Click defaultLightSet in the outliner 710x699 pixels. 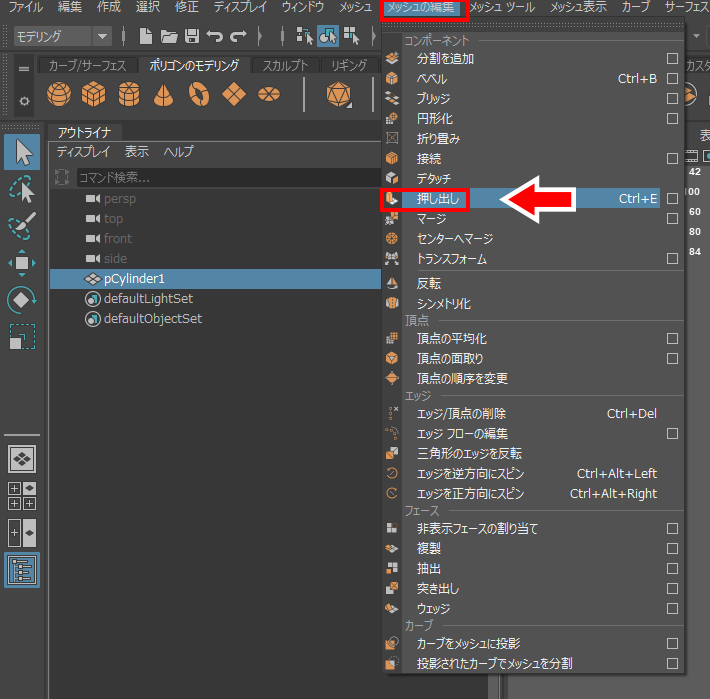click(148, 298)
